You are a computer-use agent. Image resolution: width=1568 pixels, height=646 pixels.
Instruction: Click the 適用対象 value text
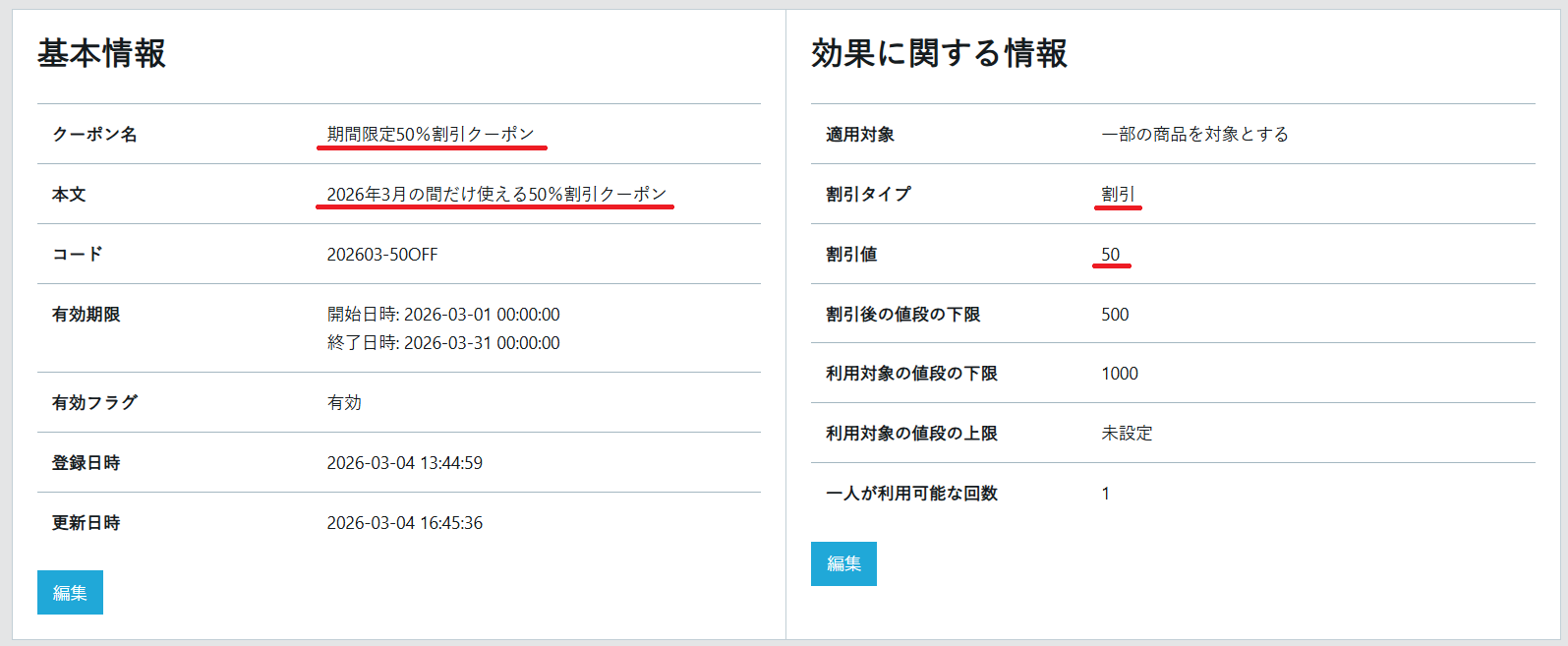tap(1194, 134)
